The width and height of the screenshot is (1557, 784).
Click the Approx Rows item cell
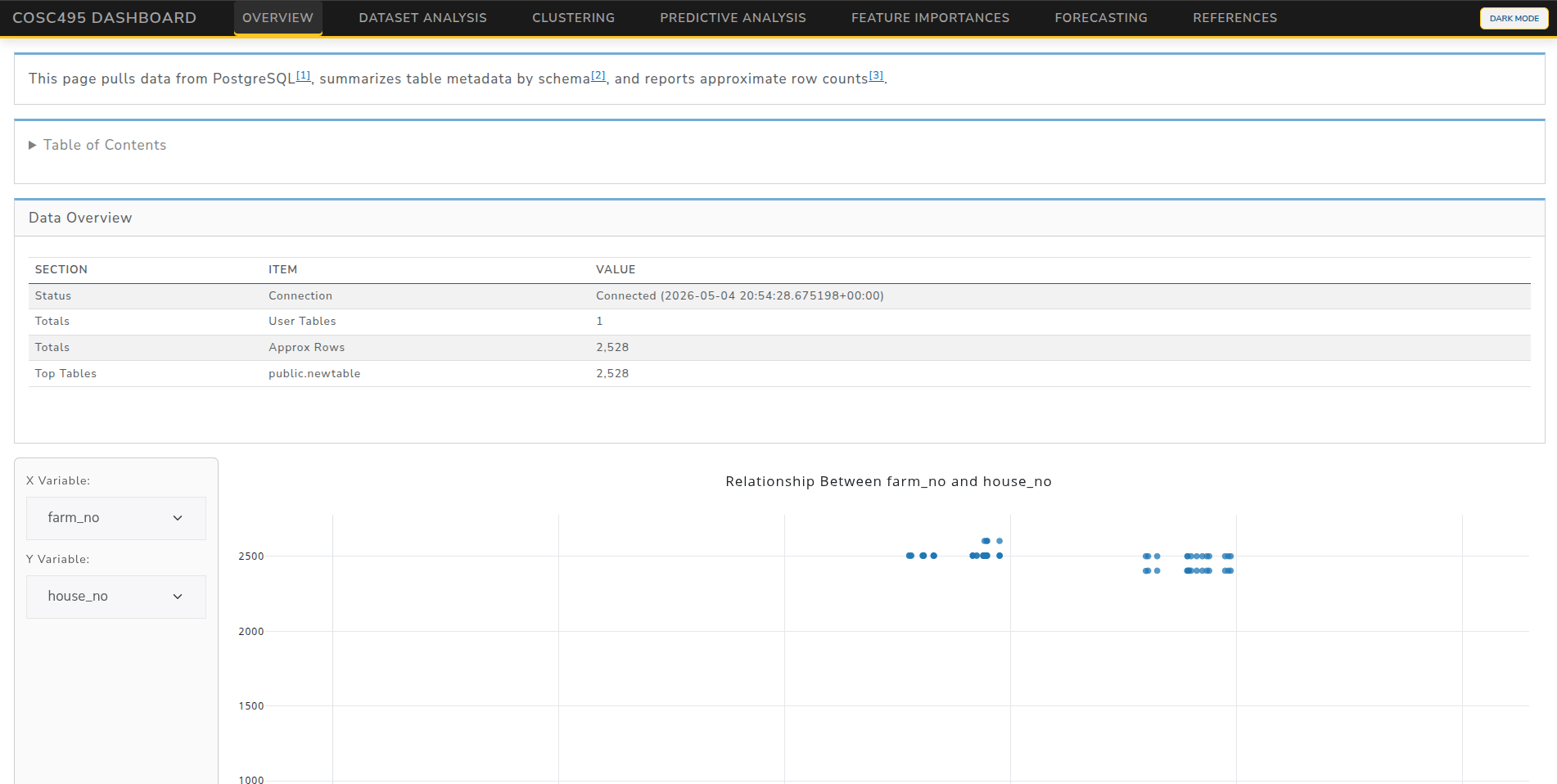pyautogui.click(x=307, y=347)
